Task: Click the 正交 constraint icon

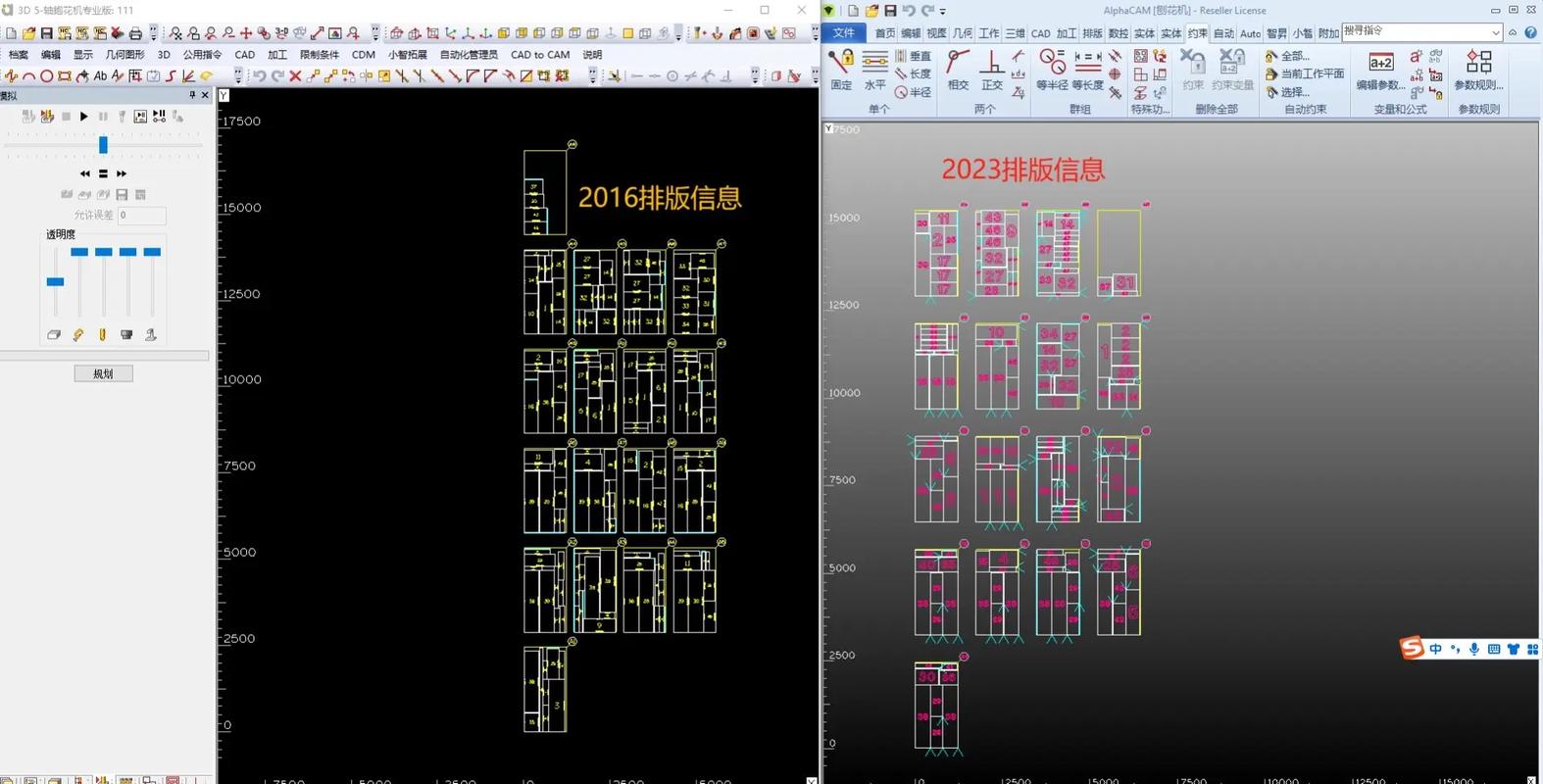Action: point(992,70)
